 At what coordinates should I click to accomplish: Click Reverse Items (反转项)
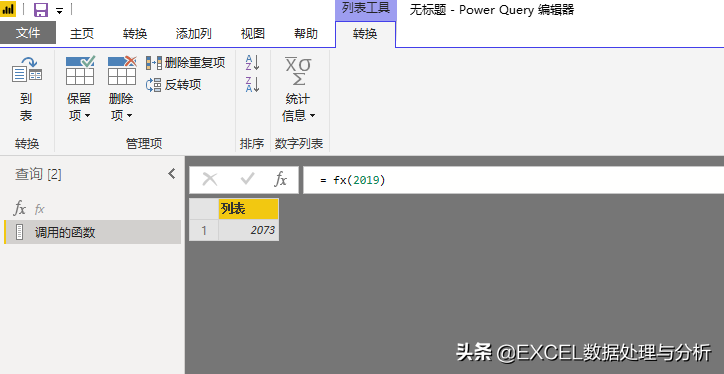(x=174, y=84)
